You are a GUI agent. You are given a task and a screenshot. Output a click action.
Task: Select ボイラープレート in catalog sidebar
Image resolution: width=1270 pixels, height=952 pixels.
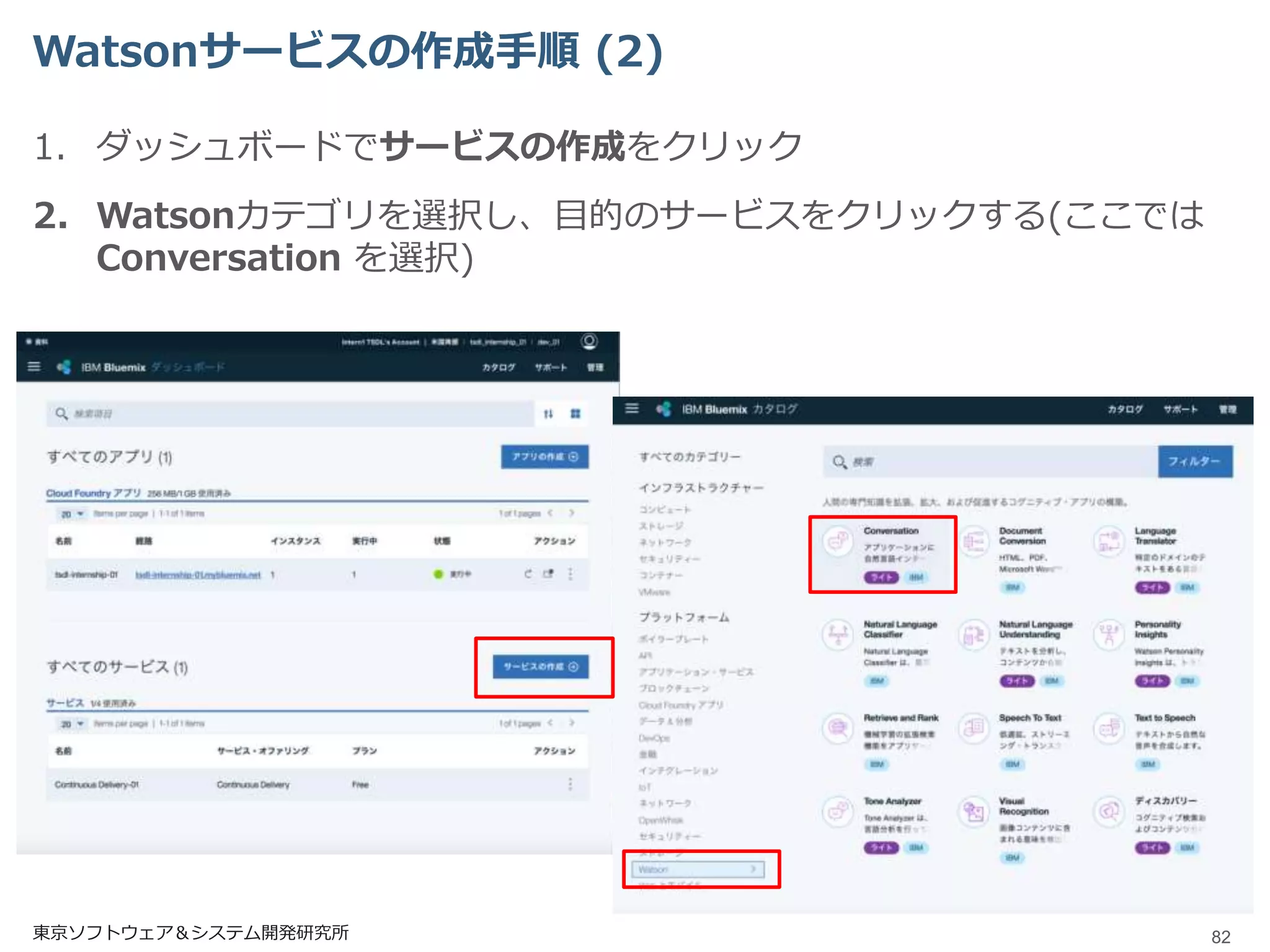coord(673,638)
